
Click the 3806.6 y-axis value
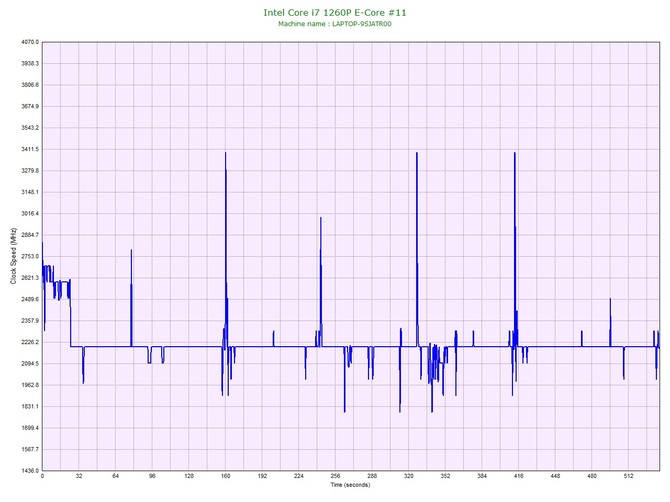[x=30, y=85]
